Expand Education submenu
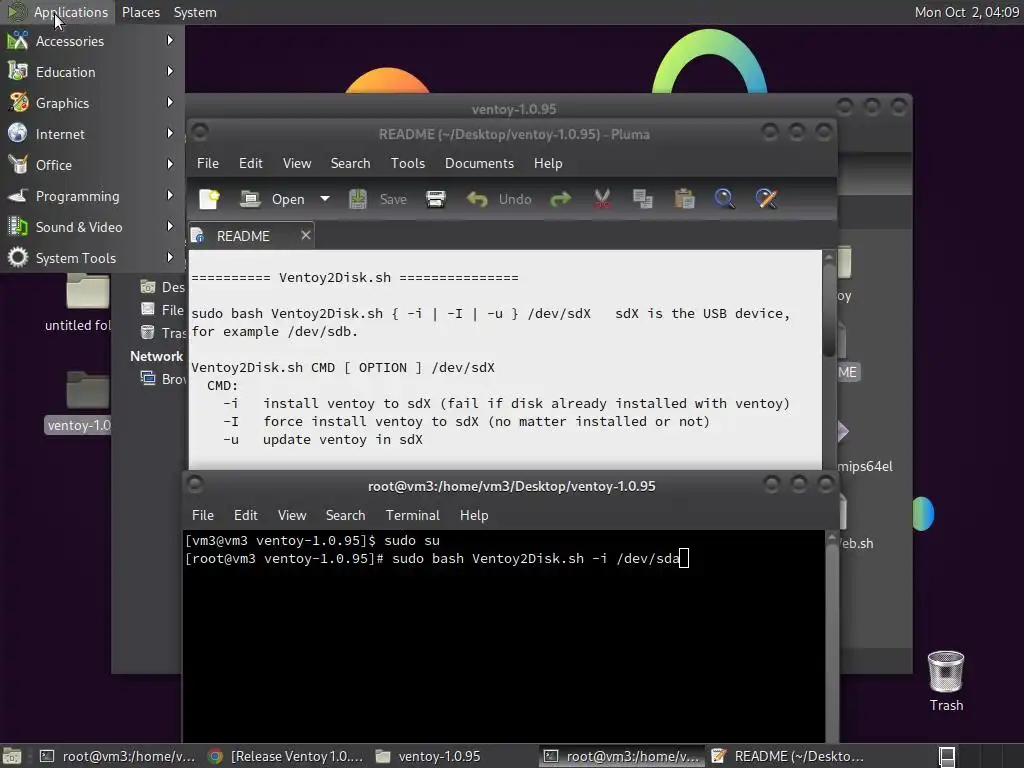 coord(92,72)
